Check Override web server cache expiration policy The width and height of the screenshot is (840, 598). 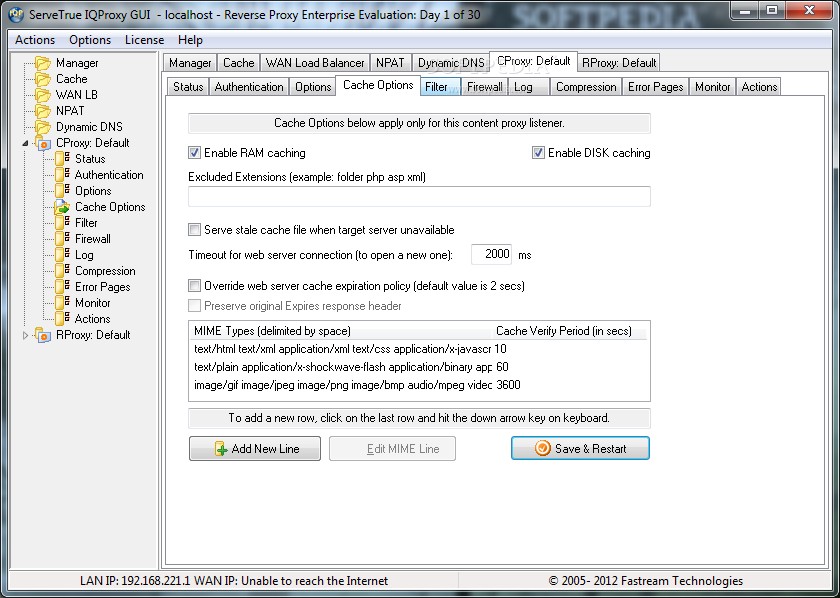[x=194, y=286]
